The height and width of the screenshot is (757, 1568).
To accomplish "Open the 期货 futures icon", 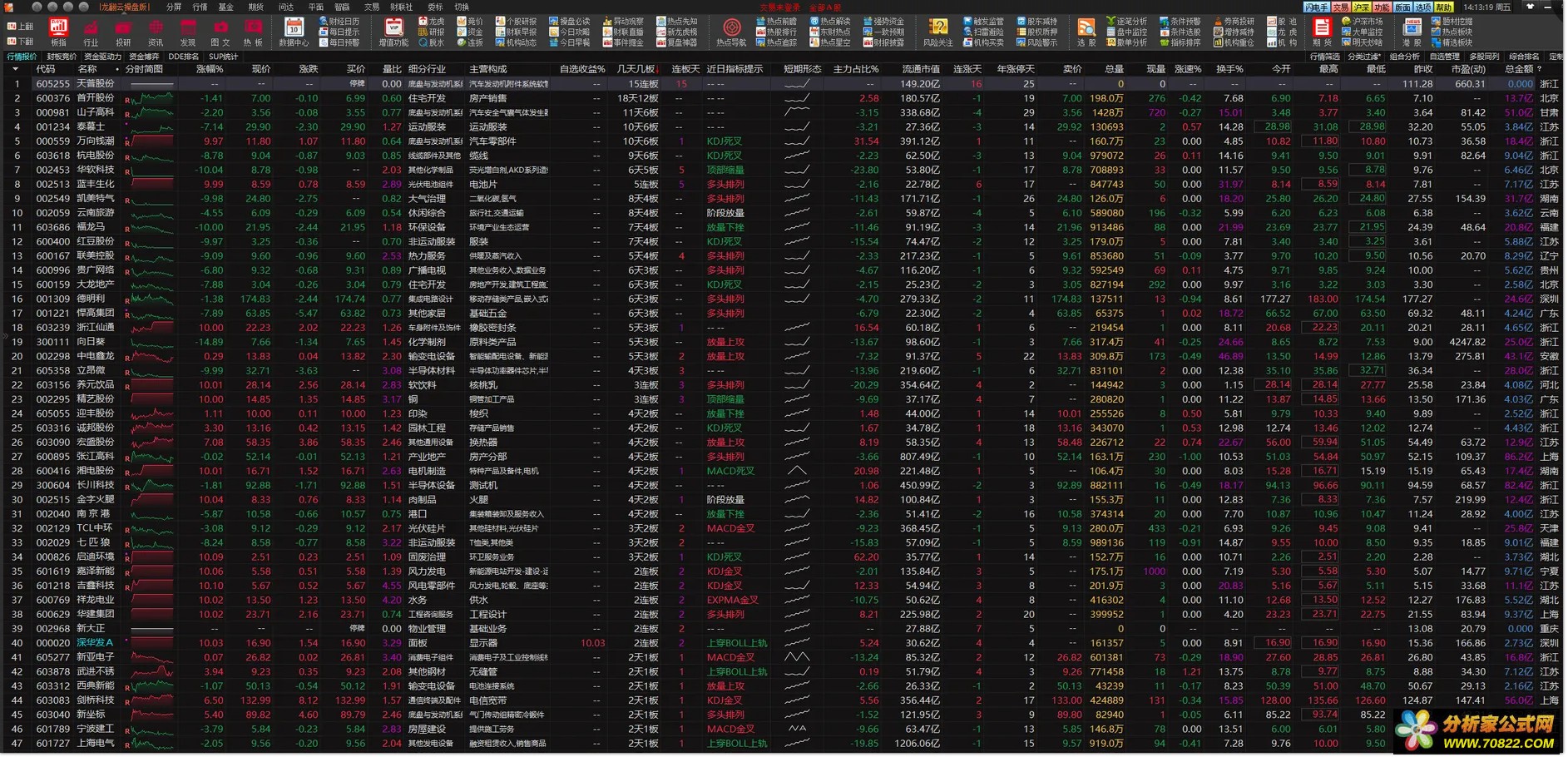I will point(1322,32).
